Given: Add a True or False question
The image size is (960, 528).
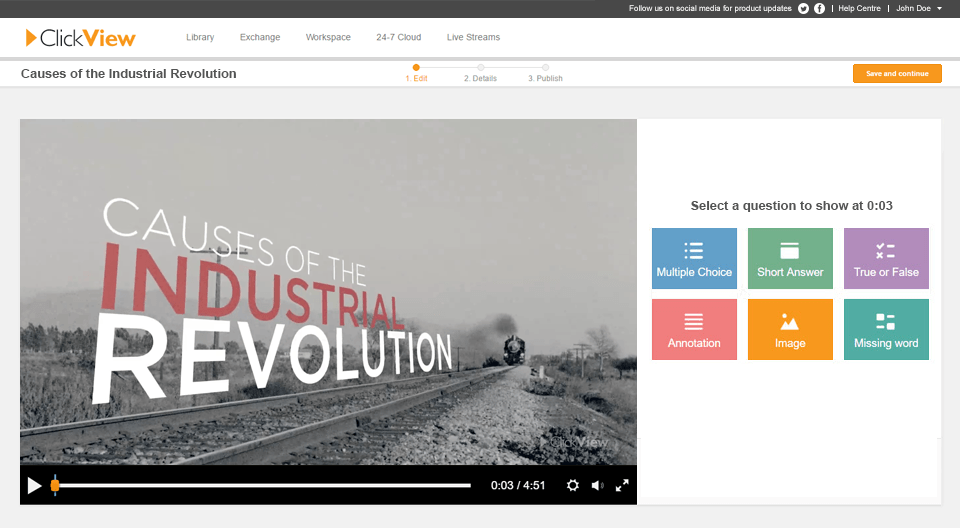Looking at the screenshot, I should tap(886, 258).
